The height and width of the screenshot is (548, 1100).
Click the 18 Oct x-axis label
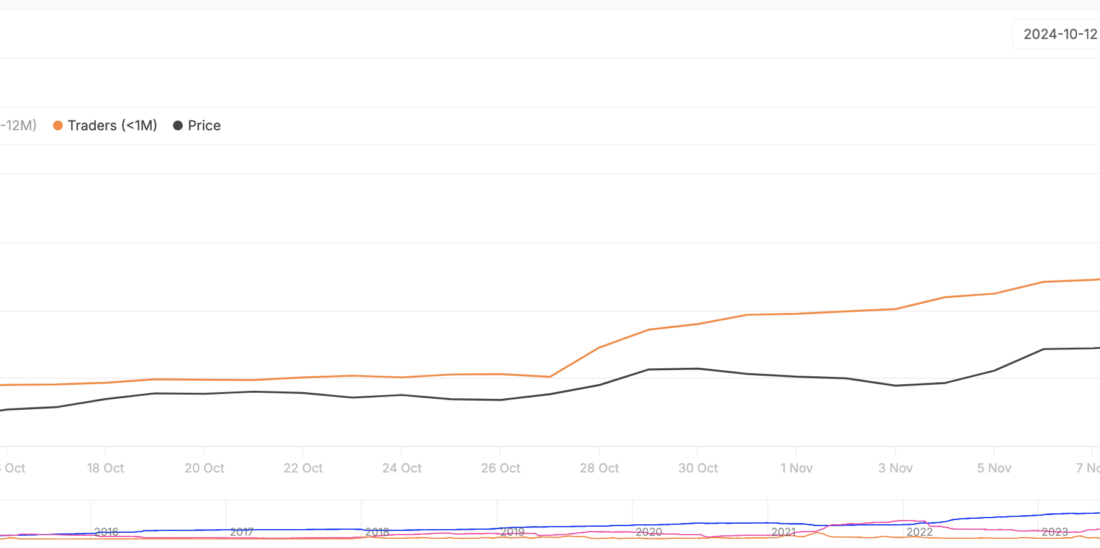click(105, 468)
